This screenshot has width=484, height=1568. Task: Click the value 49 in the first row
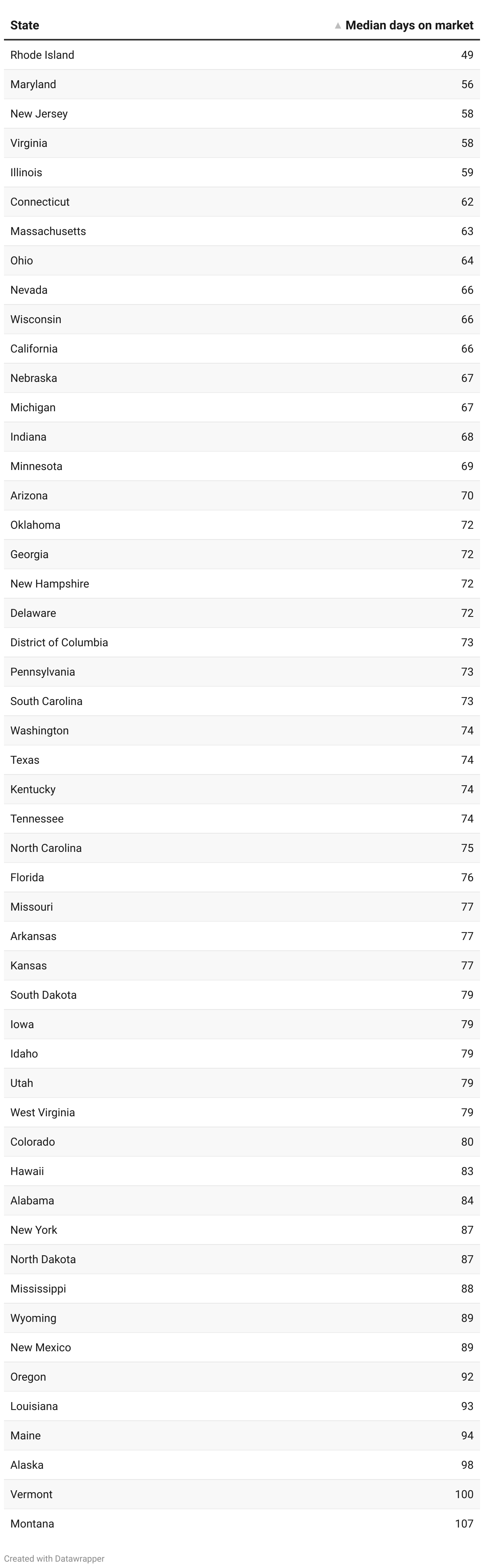pyautogui.click(x=467, y=55)
